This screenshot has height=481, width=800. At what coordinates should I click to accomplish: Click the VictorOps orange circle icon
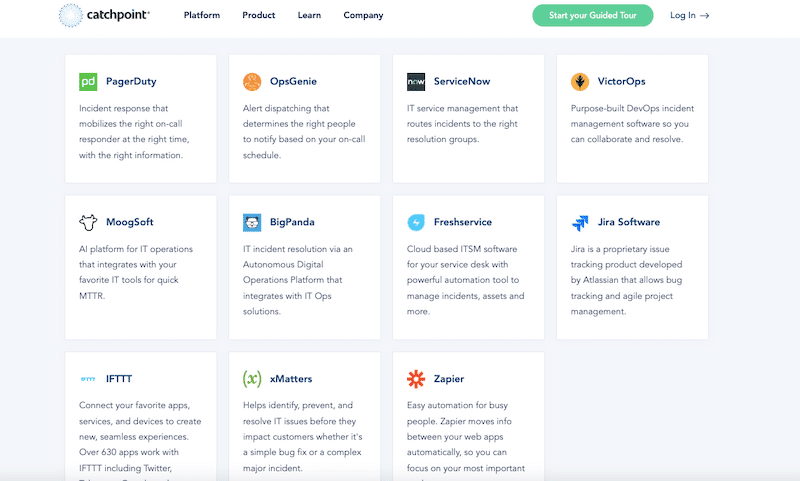click(580, 82)
